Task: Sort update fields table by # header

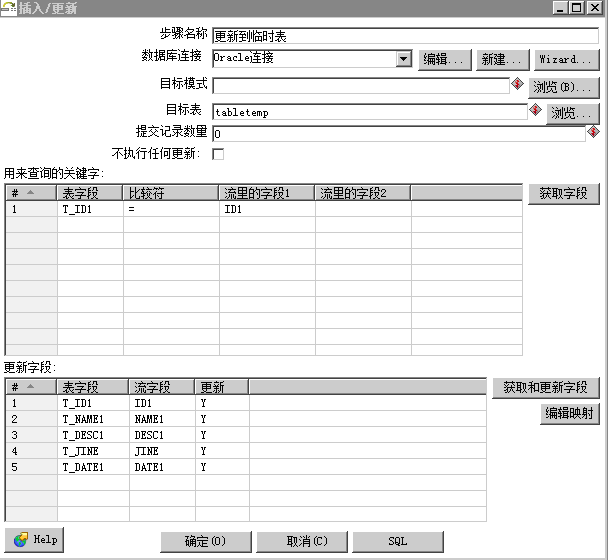Action: click(31, 387)
